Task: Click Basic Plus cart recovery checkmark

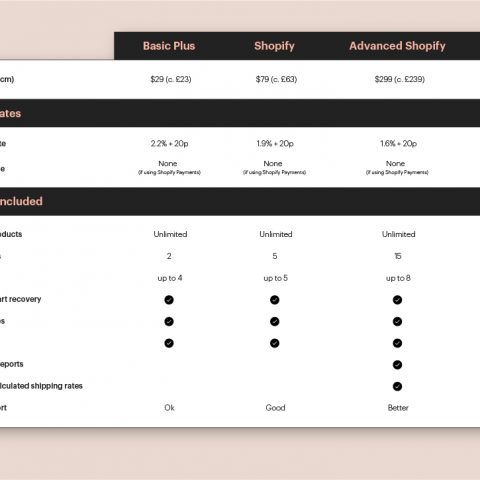Action: 169,300
